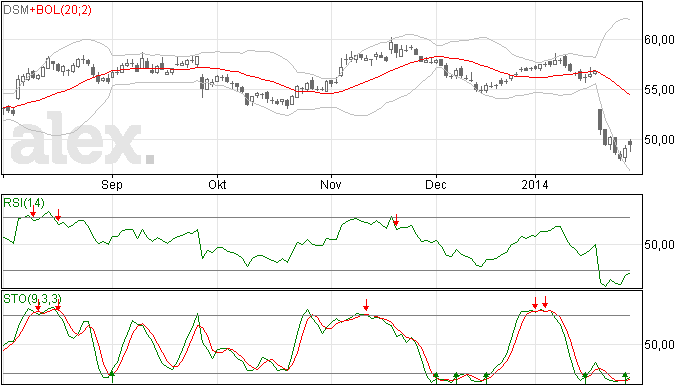
Task: Click the +BOL(20;2) indicator label
Action: click(x=61, y=10)
